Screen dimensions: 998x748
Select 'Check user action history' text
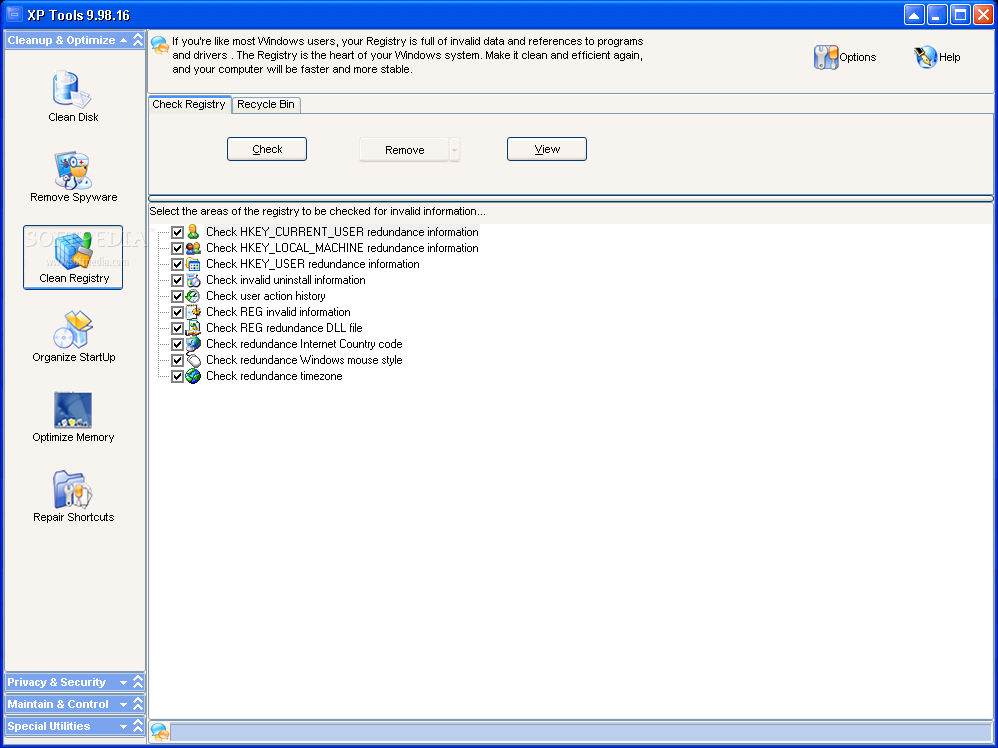265,296
